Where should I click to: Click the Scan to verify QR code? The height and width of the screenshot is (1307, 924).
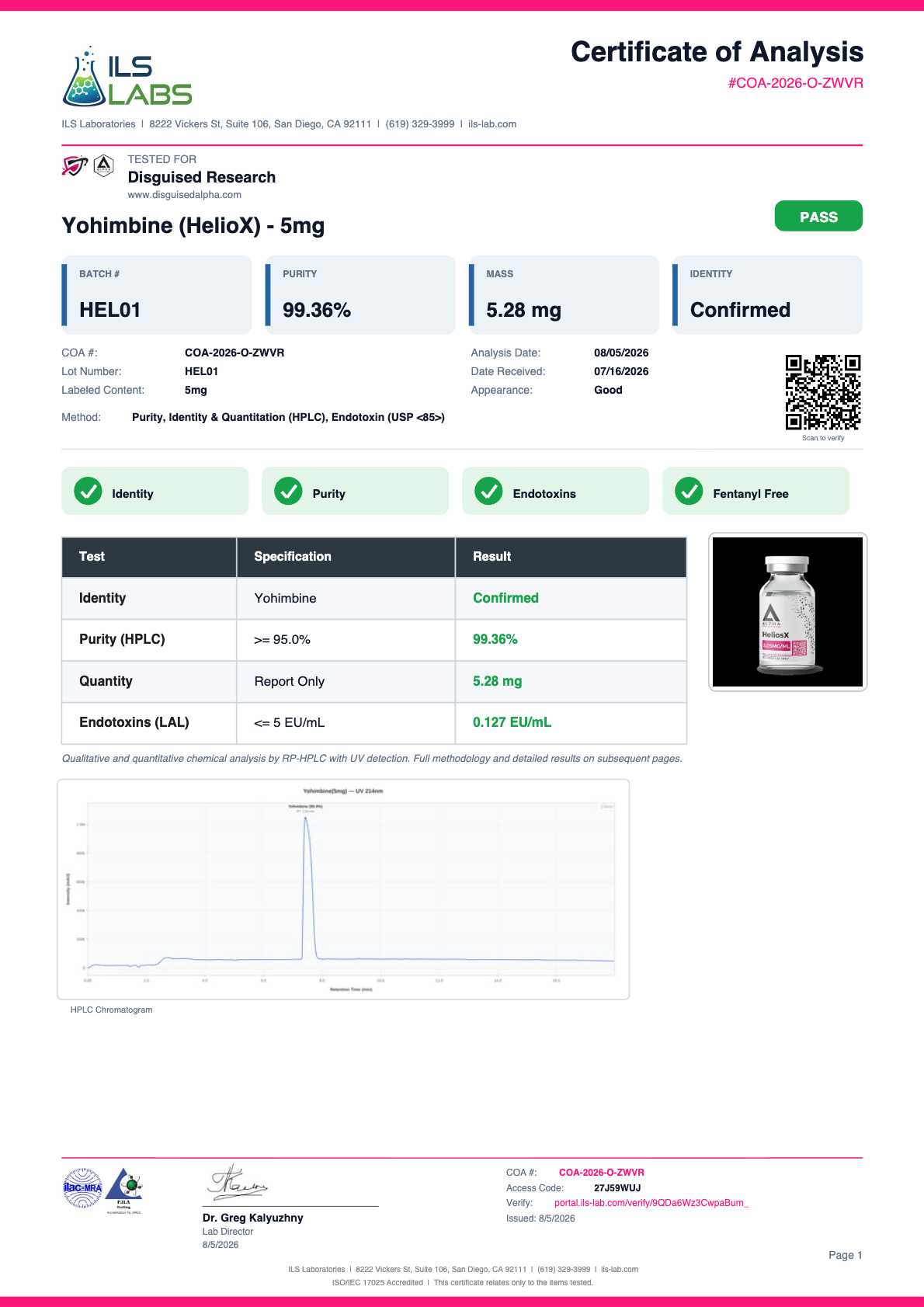(x=823, y=392)
